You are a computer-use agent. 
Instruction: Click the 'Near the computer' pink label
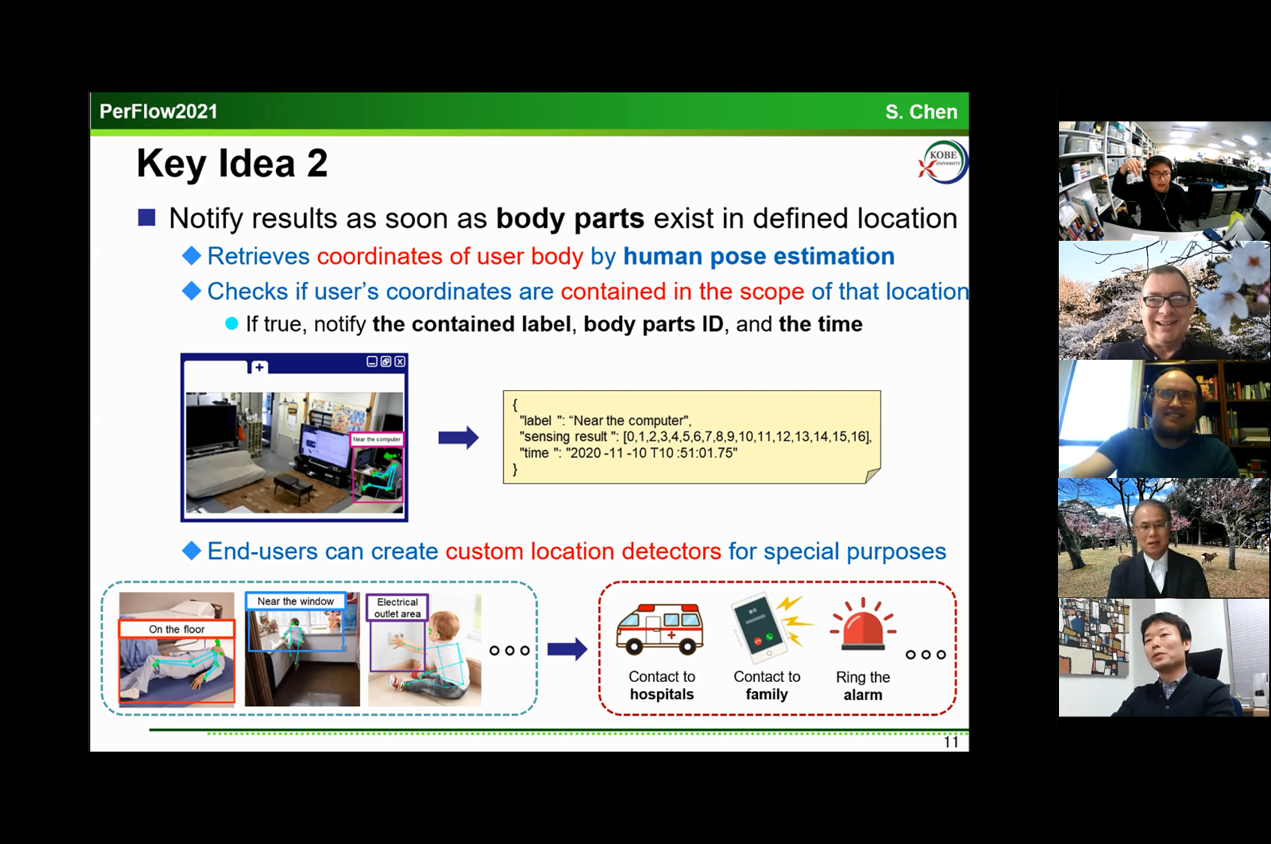377,439
